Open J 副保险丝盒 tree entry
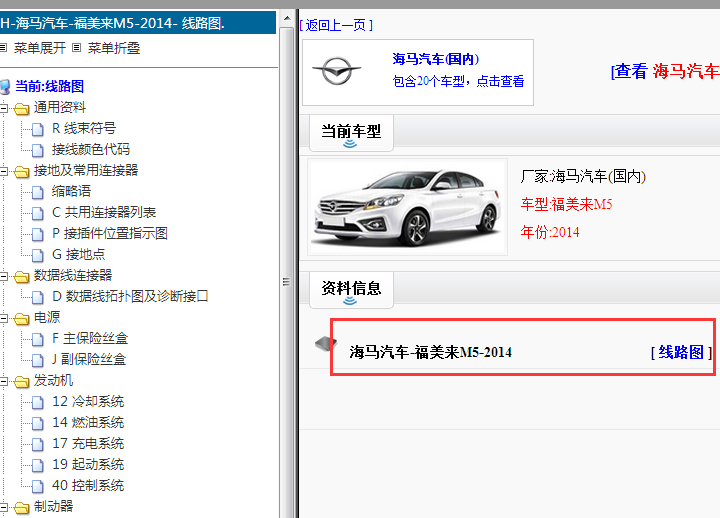This screenshot has height=518, width=720. pyautogui.click(x=89, y=359)
